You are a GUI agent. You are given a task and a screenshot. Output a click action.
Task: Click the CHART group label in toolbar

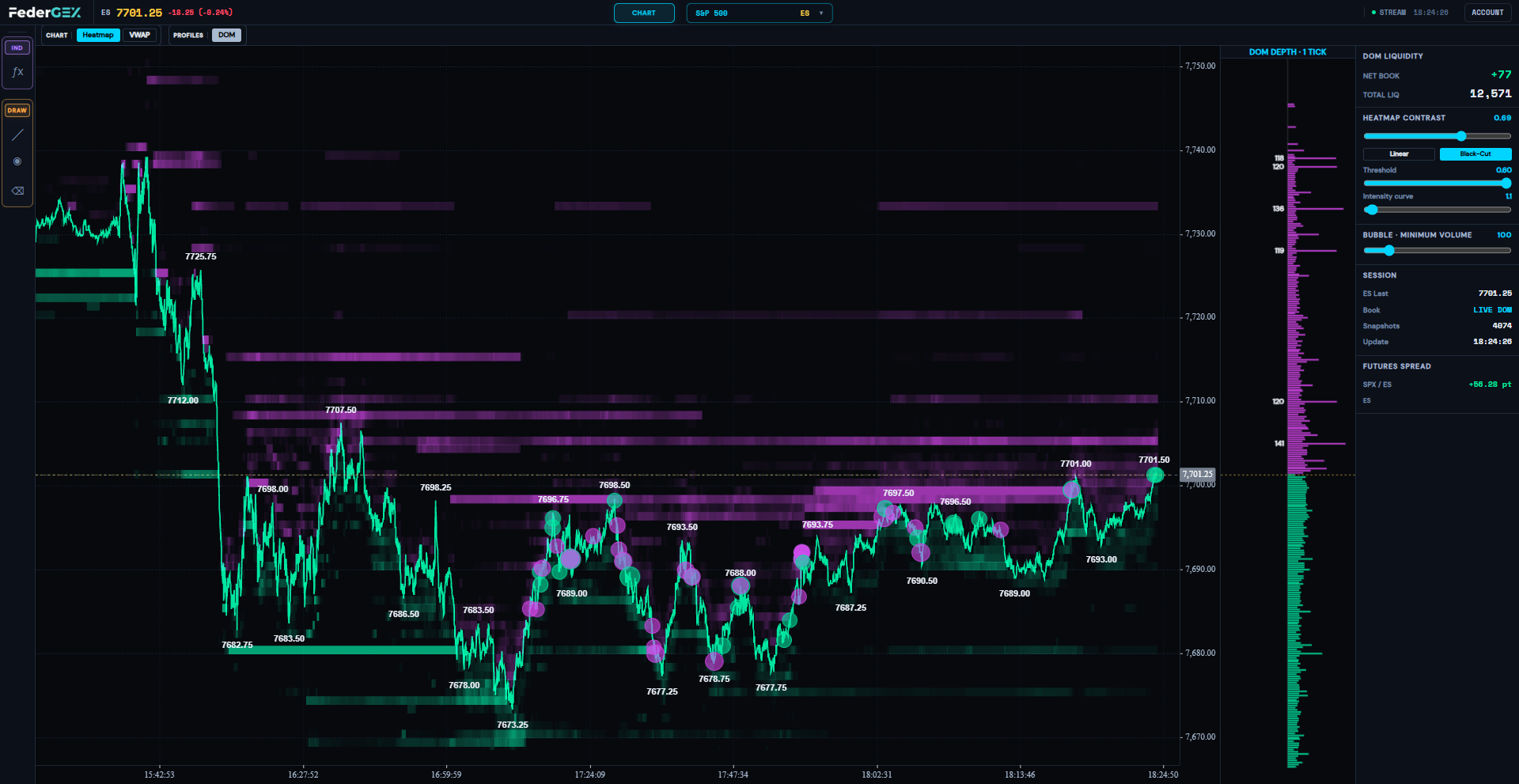point(57,35)
